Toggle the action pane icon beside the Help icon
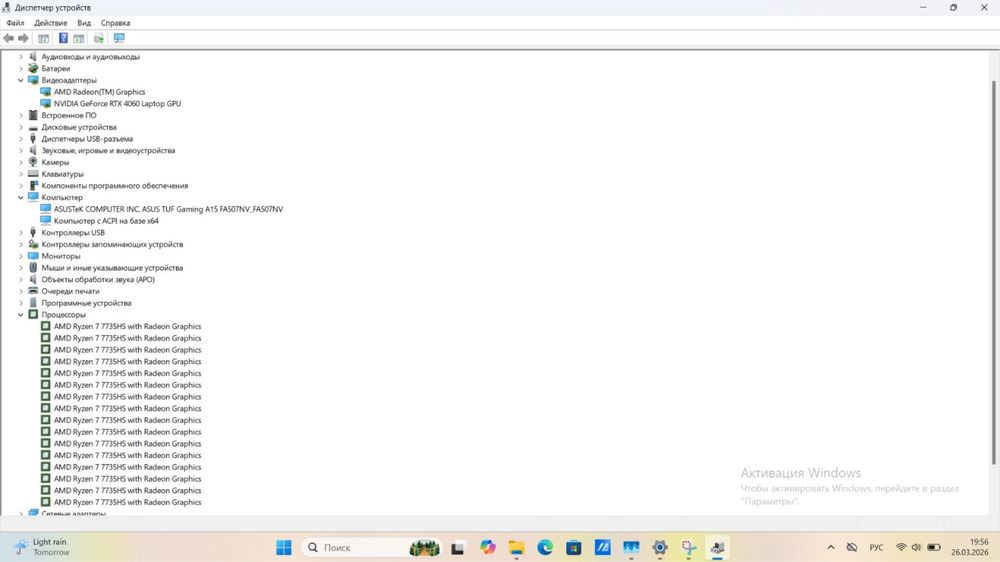 point(78,38)
